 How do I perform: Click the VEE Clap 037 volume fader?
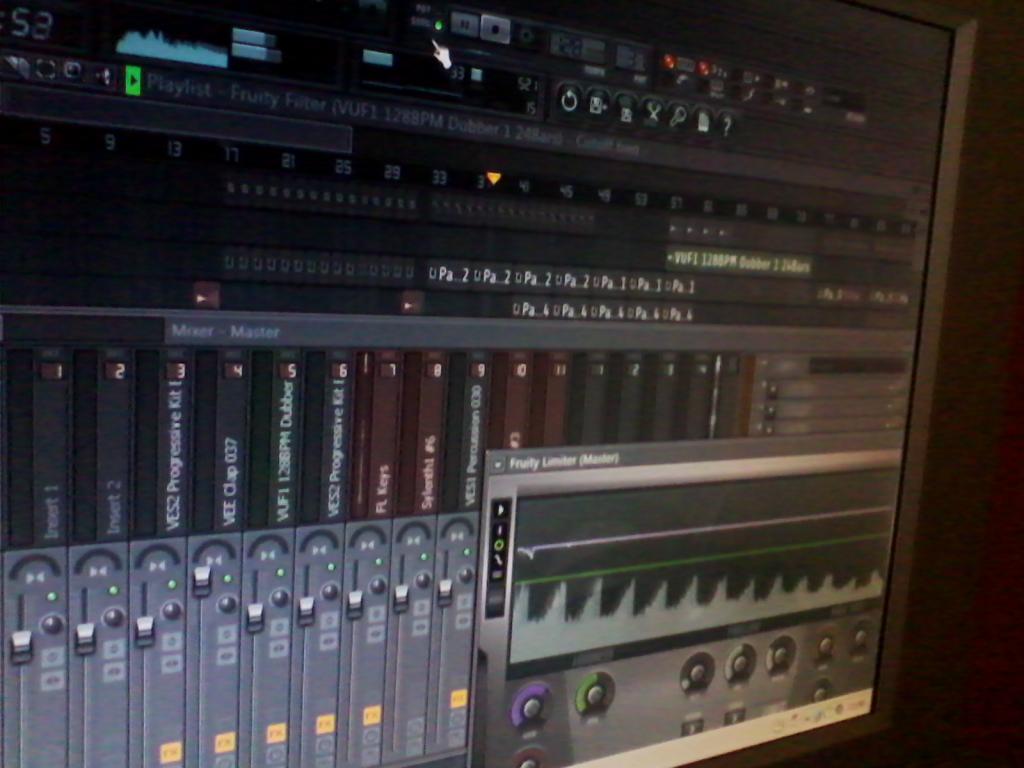pos(202,581)
